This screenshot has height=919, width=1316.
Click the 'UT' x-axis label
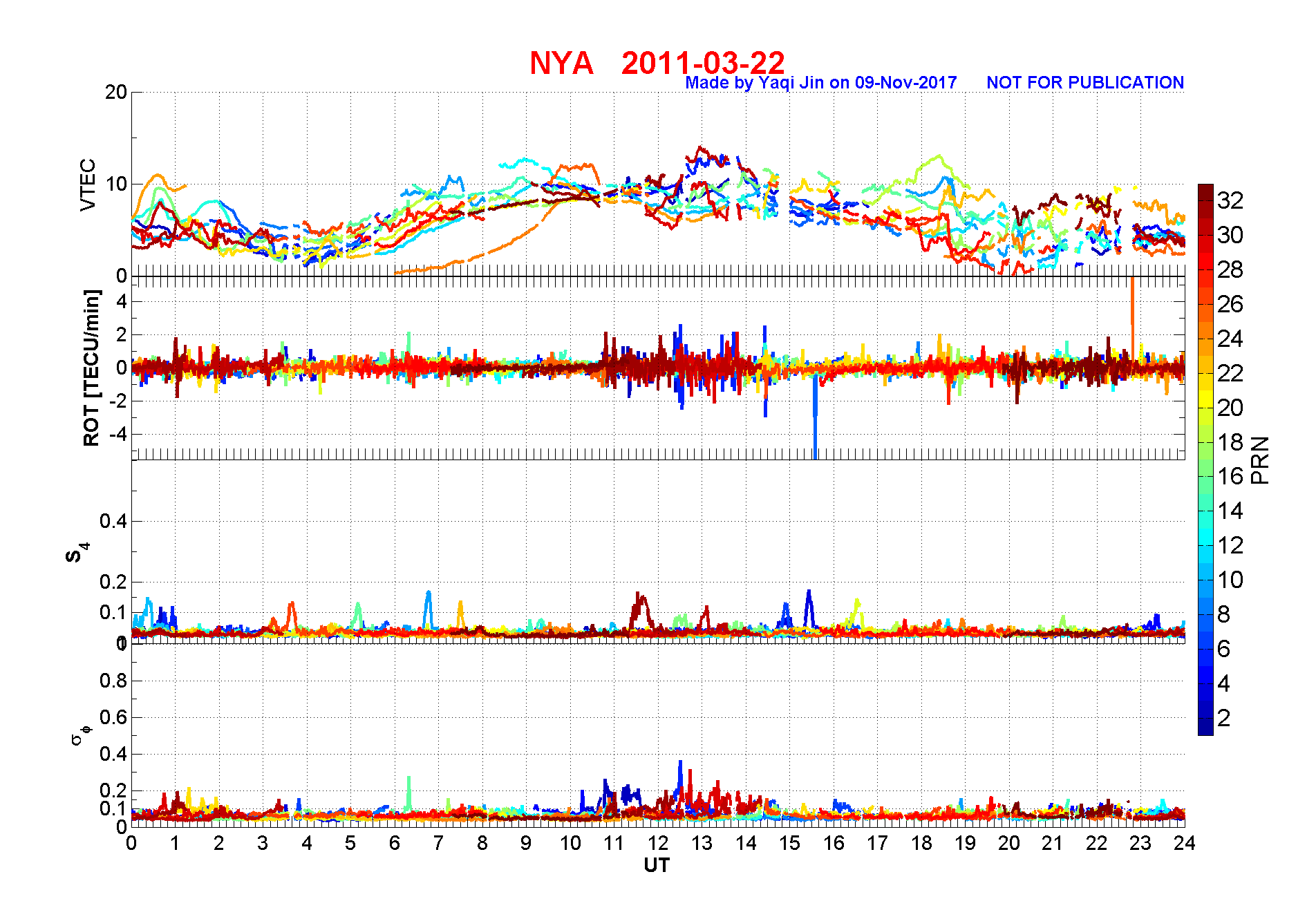pyautogui.click(x=657, y=865)
